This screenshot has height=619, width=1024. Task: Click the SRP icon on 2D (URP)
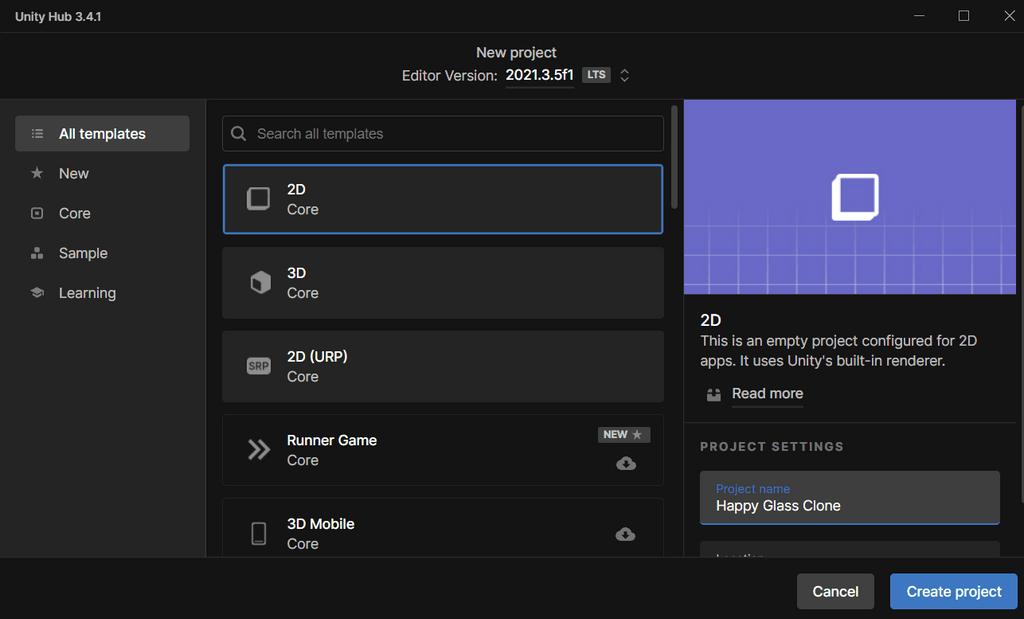pos(259,366)
